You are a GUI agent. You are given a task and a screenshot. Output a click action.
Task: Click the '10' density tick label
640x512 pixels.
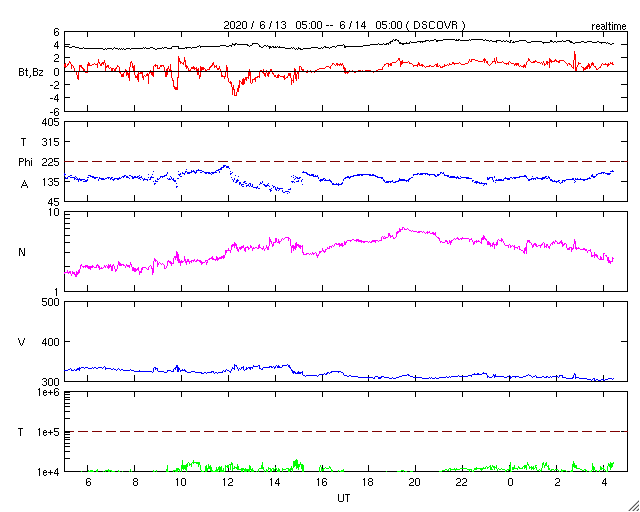[x=54, y=213]
